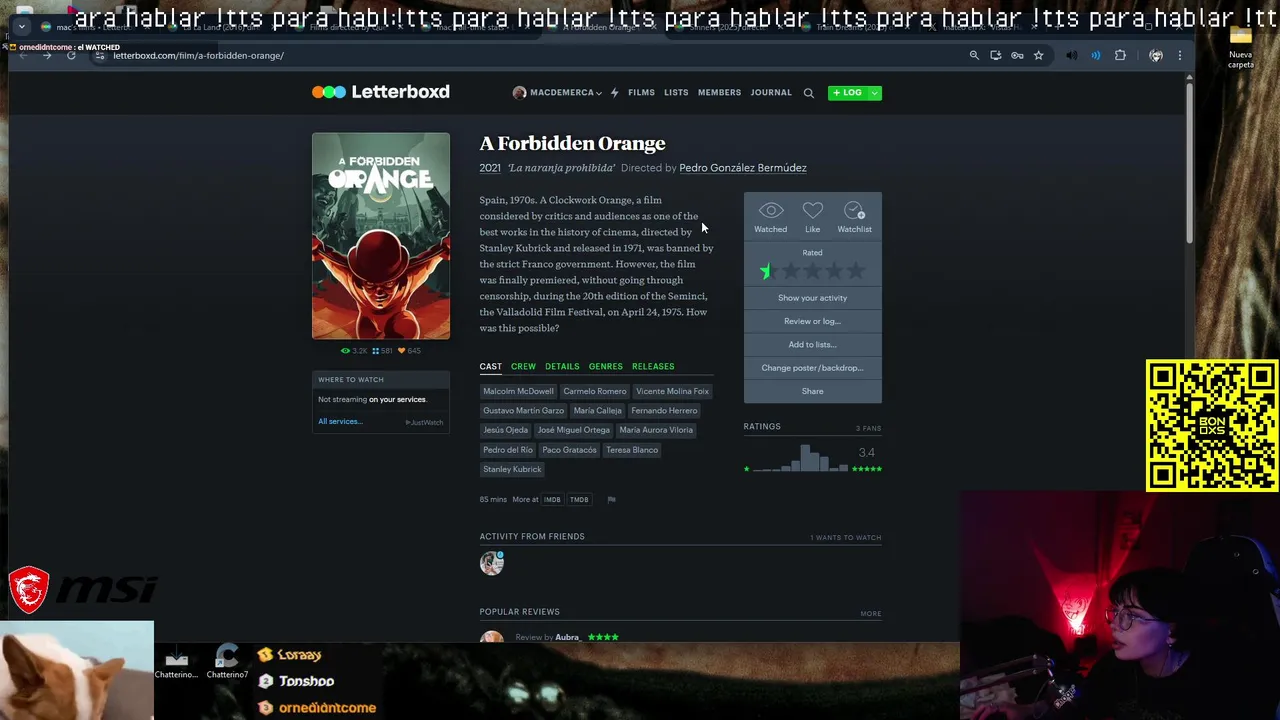1280x720 pixels.
Task: Open the activity lightning bolt icon
Action: [x=614, y=92]
